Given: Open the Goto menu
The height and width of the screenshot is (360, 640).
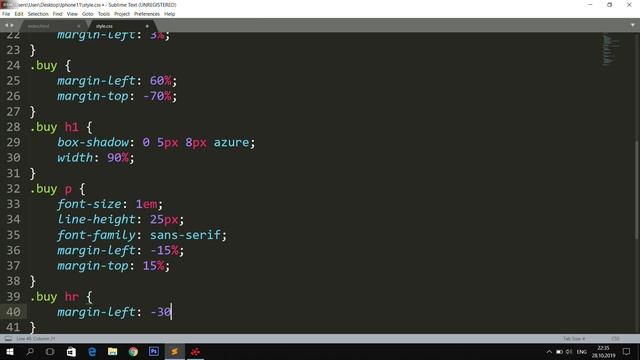Looking at the screenshot, I should click(x=87, y=14).
